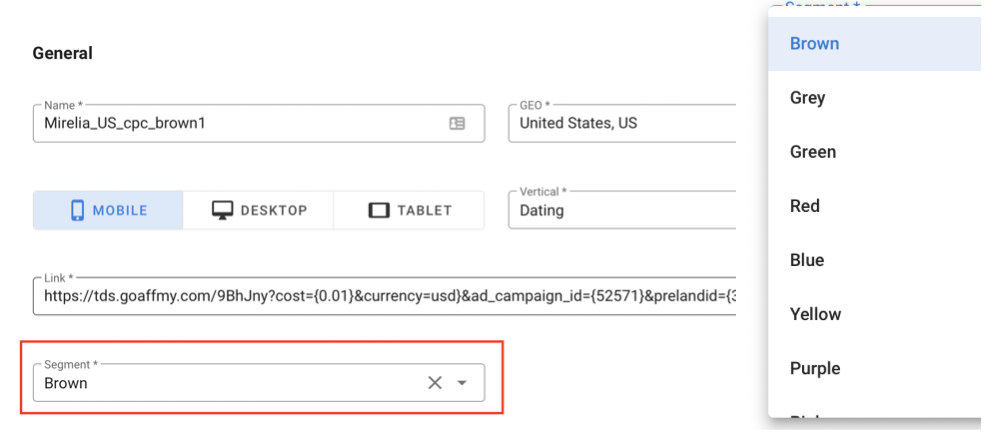This screenshot has height=440, width=1006.
Task: Click the Segment field showing Brown
Action: pyautogui.click(x=259, y=383)
